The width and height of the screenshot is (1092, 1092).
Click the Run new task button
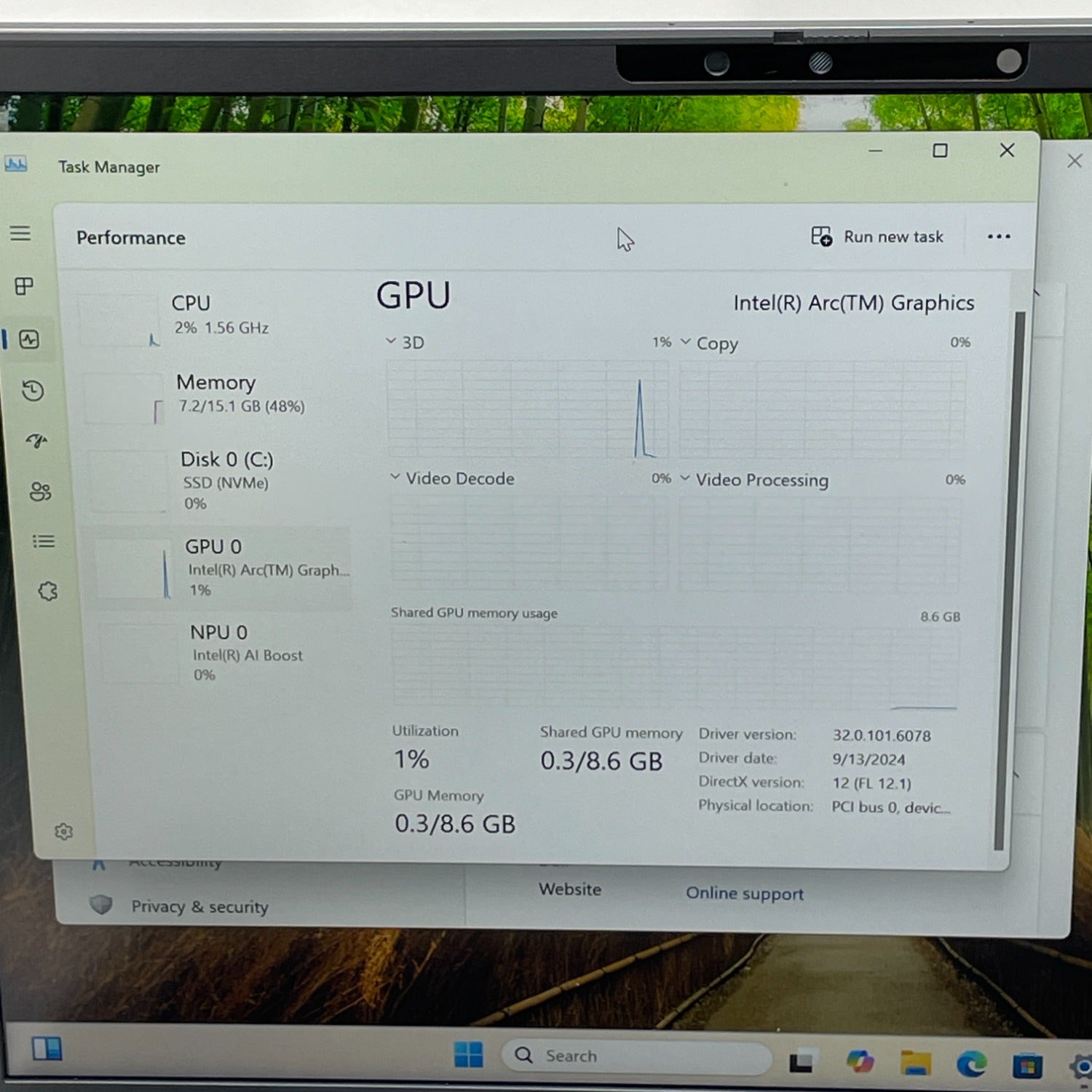coord(877,237)
